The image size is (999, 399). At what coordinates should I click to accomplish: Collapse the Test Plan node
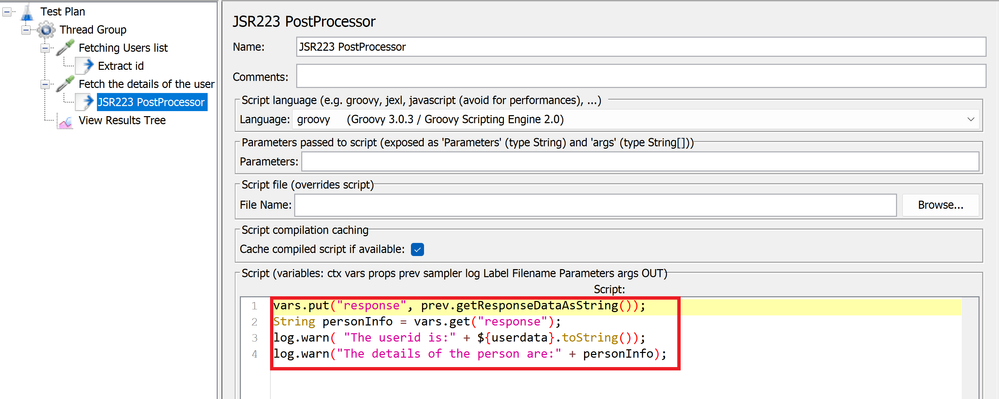click(x=6, y=11)
